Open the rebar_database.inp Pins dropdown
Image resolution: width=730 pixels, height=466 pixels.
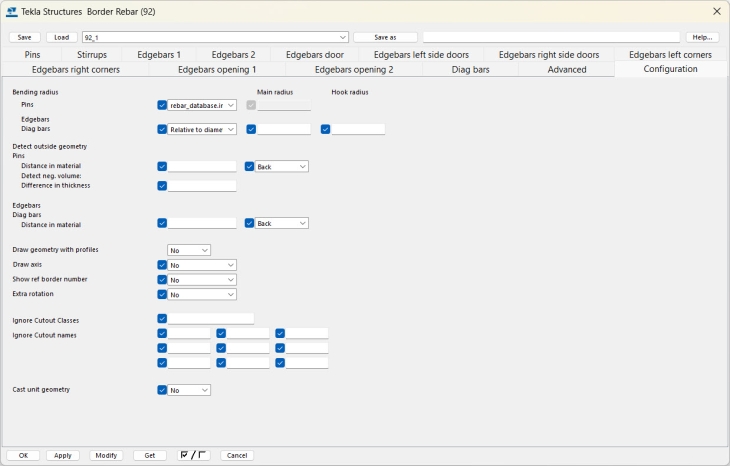202,105
